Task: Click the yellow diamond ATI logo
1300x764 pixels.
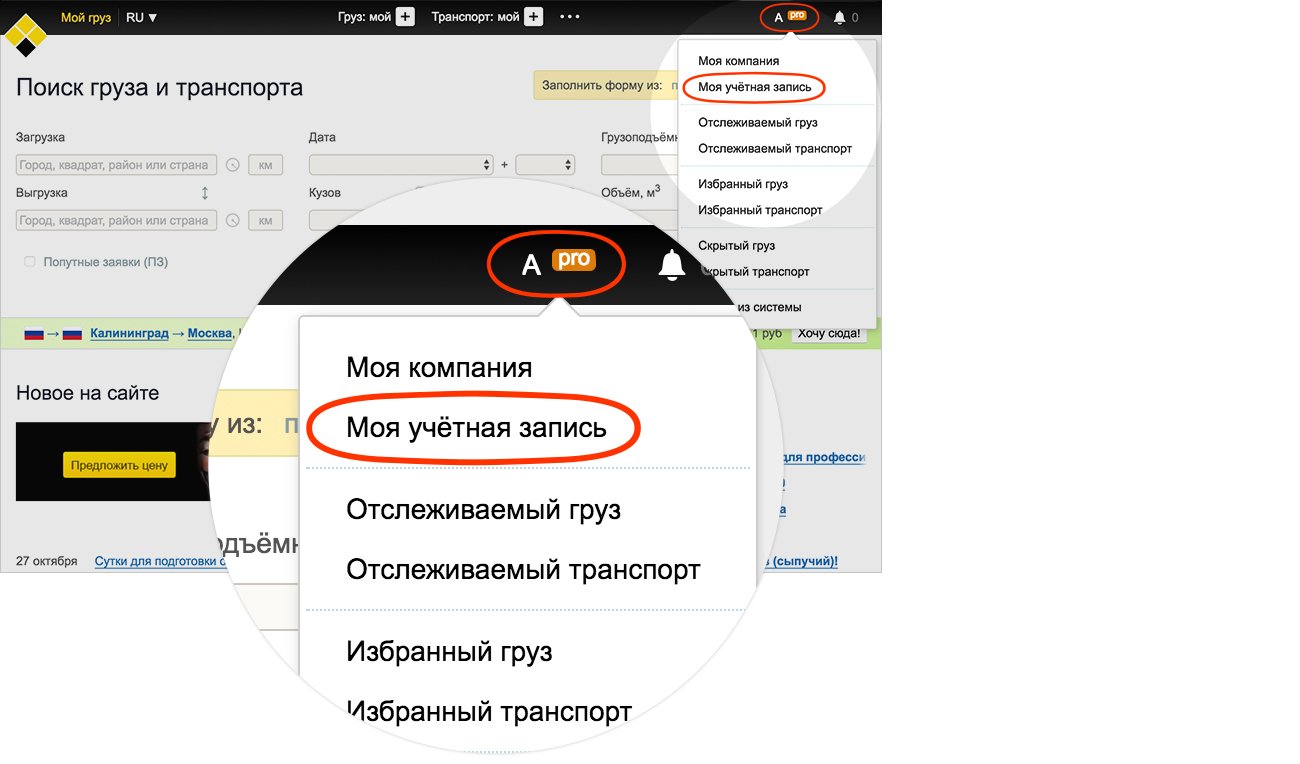Action: pyautogui.click(x=25, y=35)
